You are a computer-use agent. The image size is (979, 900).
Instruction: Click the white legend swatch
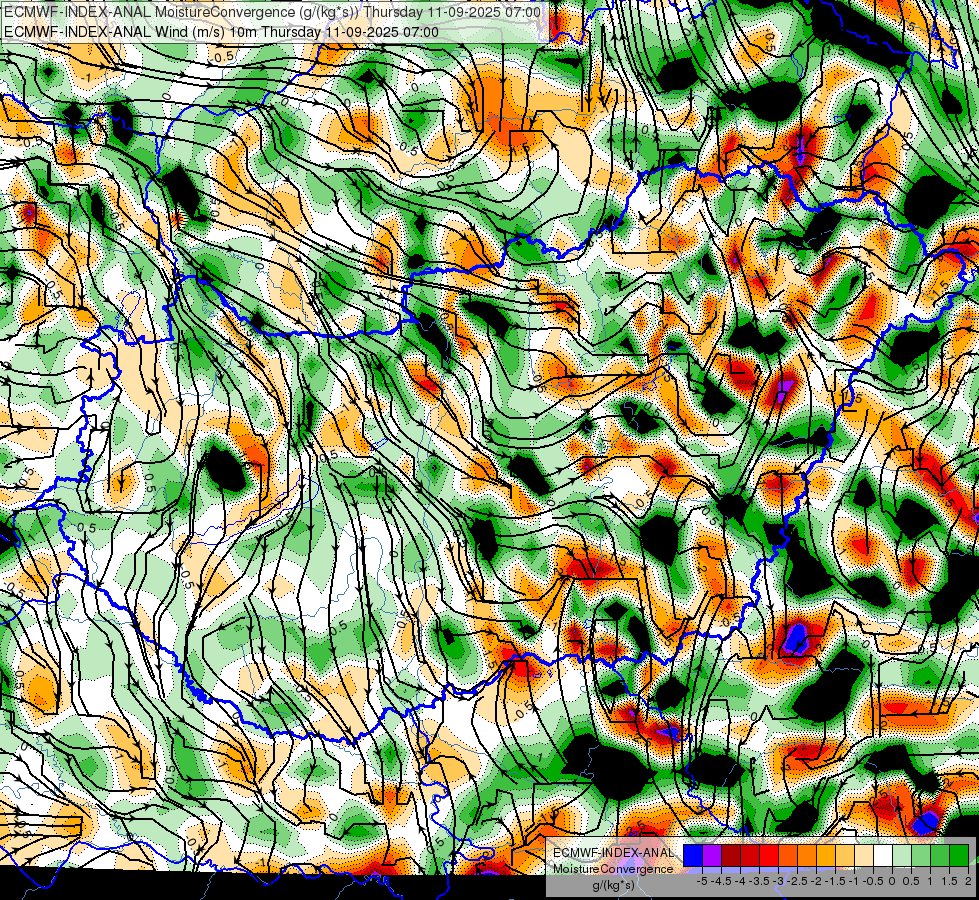pyautogui.click(x=883, y=856)
